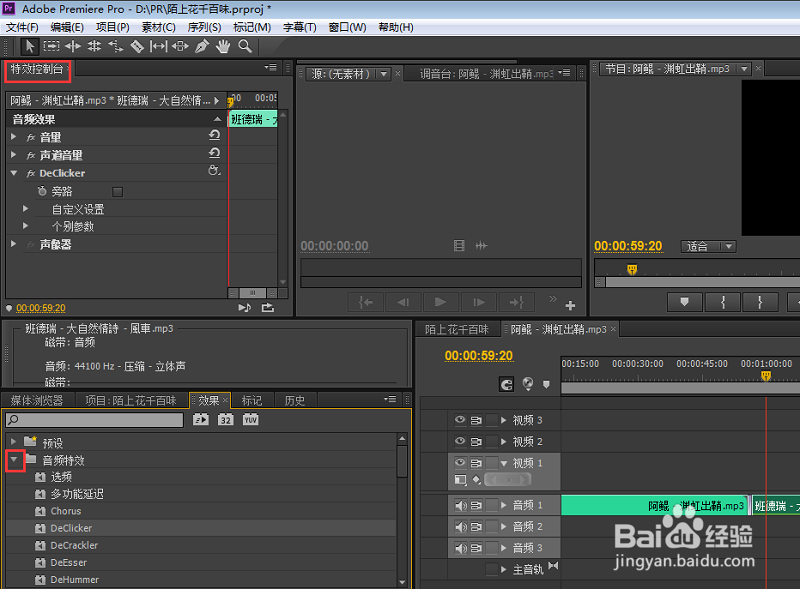Open the 文件(F) menu
The width and height of the screenshot is (800, 589).
(22, 27)
